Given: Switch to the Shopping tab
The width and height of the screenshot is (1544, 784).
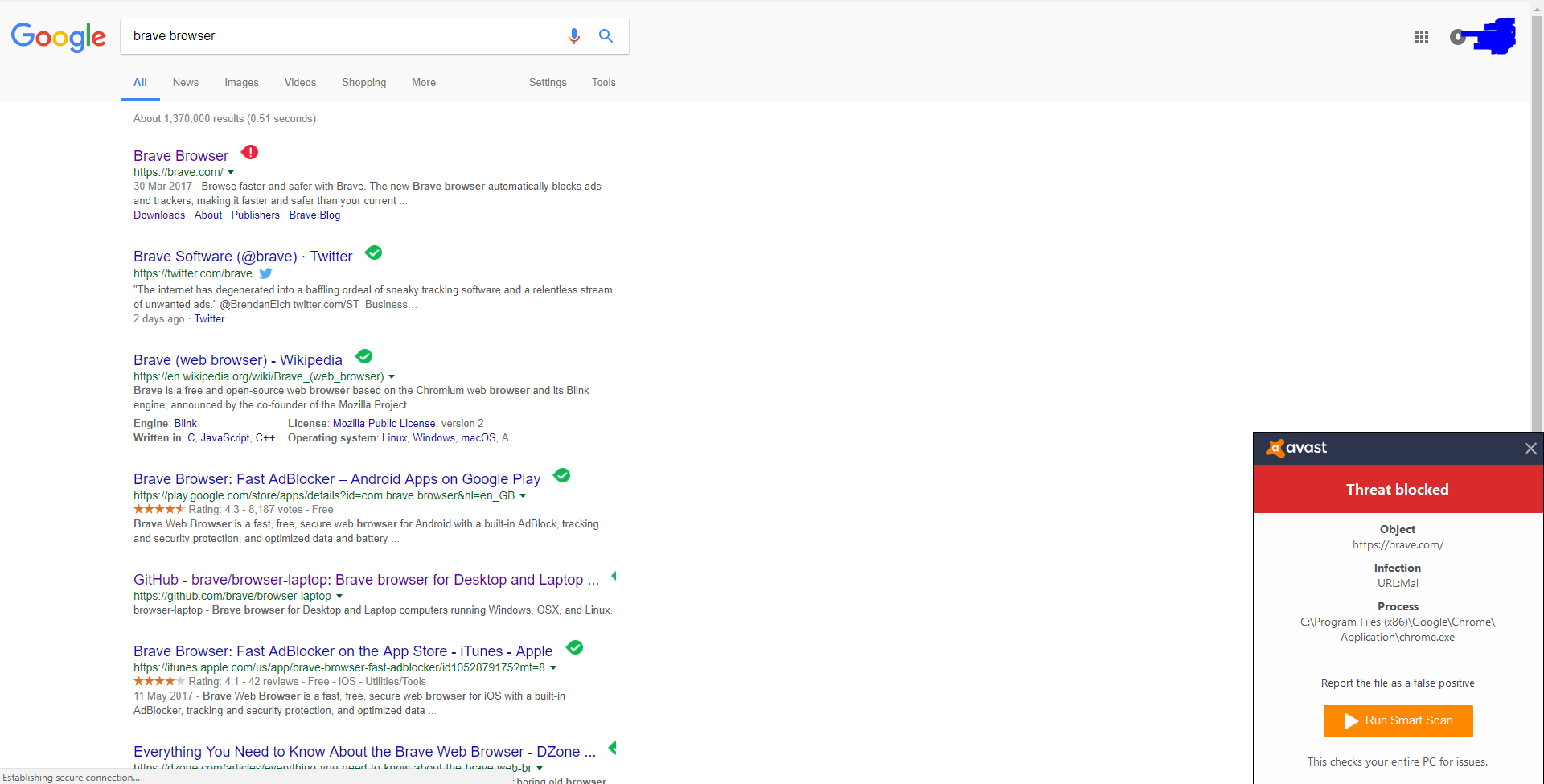Looking at the screenshot, I should click(x=363, y=83).
